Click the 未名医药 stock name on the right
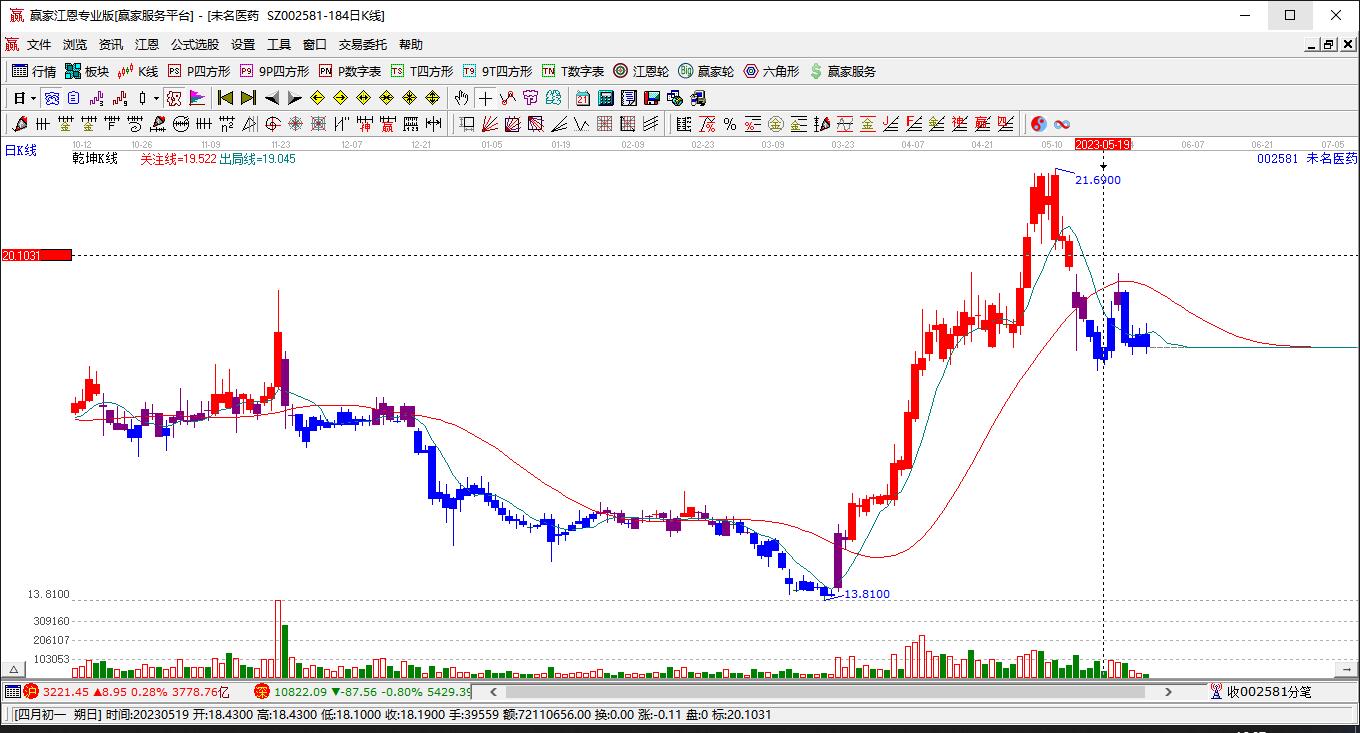Screen dimensions: 1360x733 click(x=1332, y=159)
